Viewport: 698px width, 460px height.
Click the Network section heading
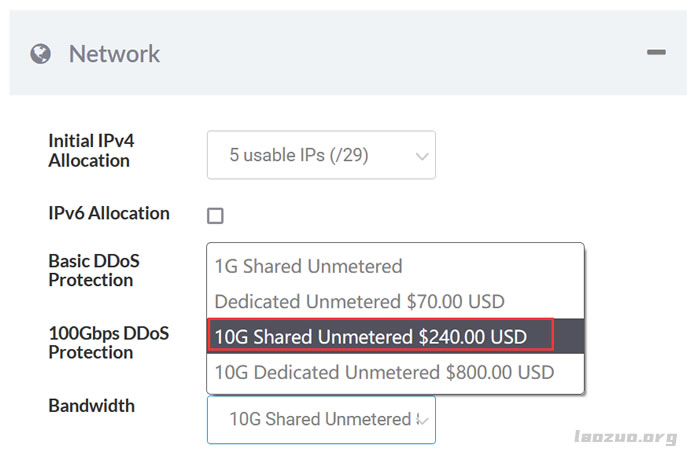click(114, 54)
